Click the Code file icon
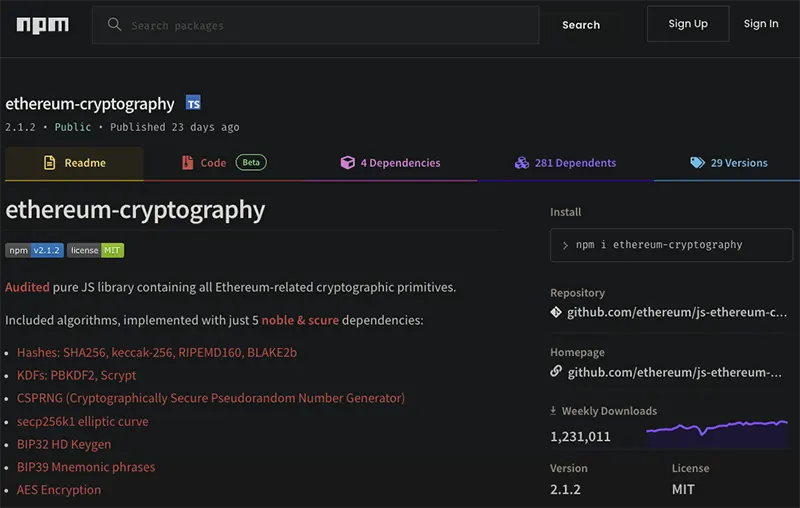Viewport: 800px width, 508px height. (188, 163)
